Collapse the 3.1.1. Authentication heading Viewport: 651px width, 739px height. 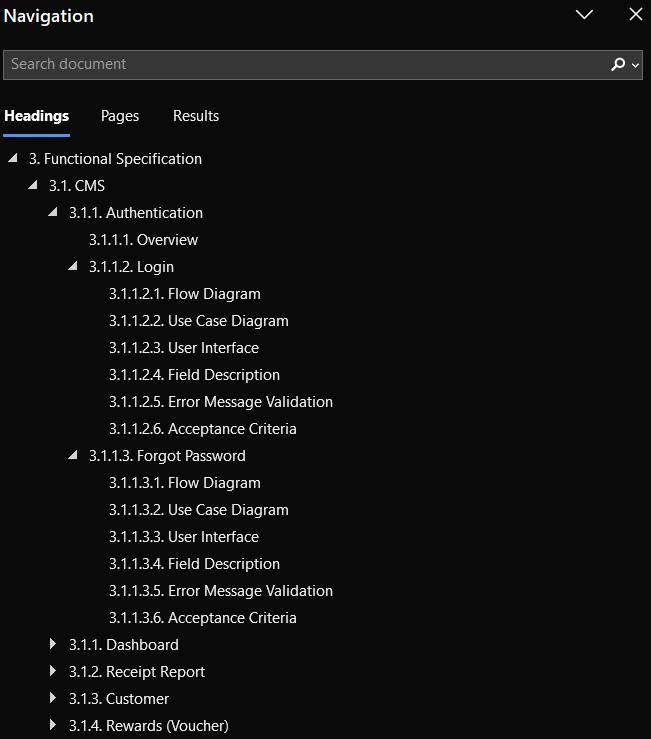[x=53, y=212]
